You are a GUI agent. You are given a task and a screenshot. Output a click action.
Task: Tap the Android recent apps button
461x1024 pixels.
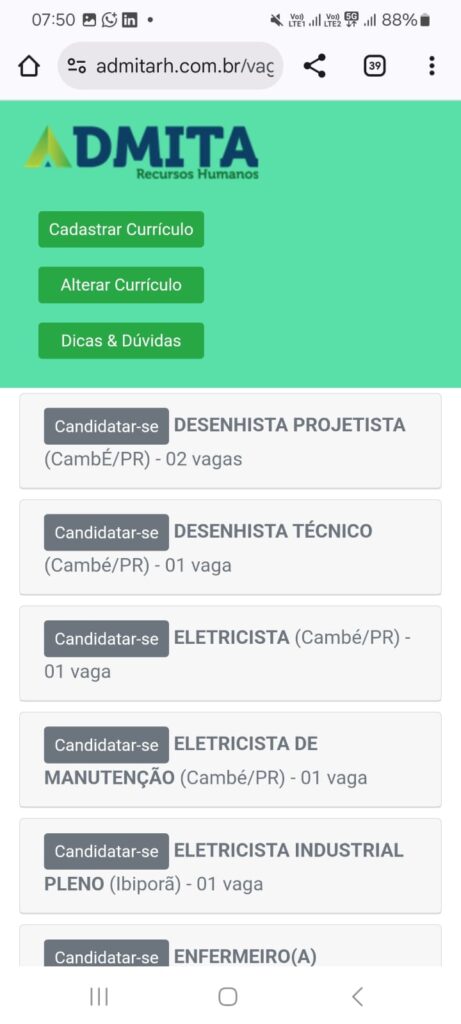click(99, 997)
